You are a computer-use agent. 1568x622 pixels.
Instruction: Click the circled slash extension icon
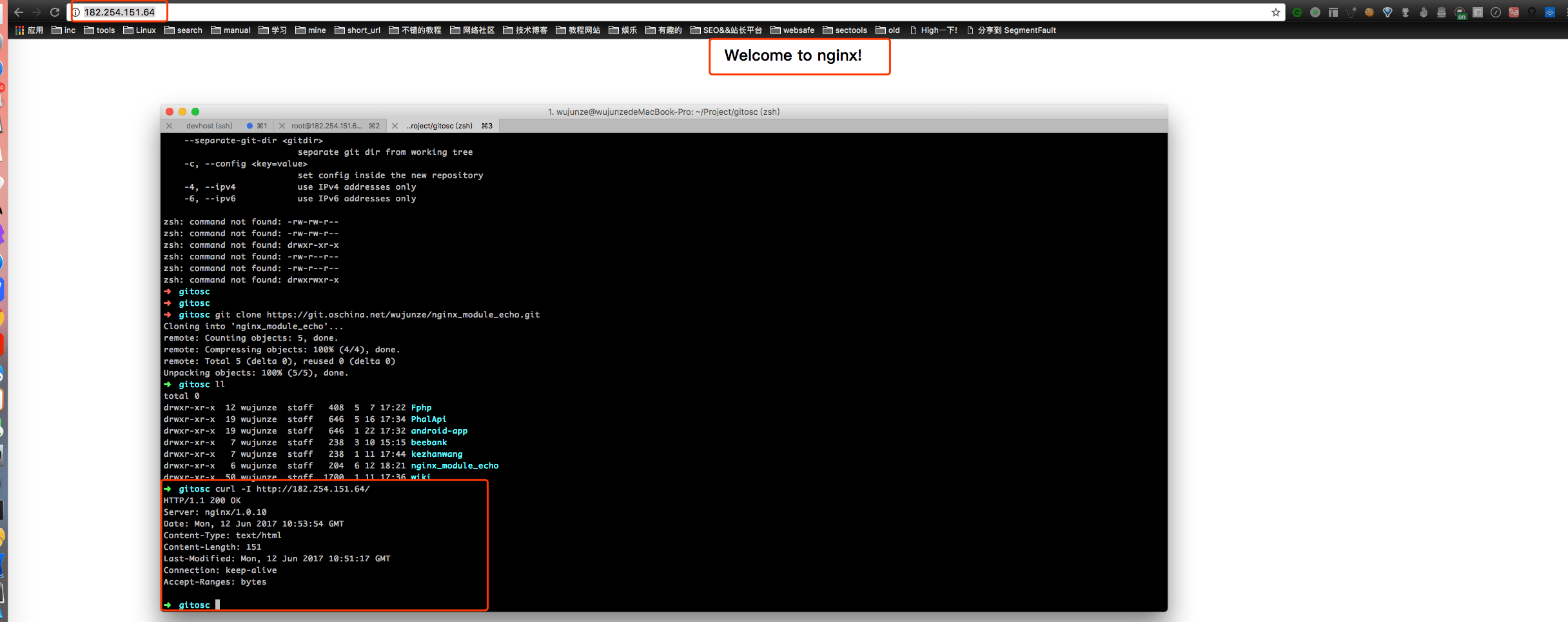pos(1496,12)
